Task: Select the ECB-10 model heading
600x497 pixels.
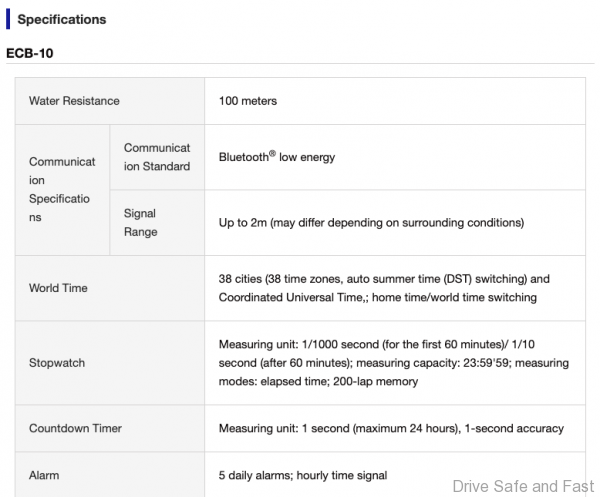Action: click(29, 52)
